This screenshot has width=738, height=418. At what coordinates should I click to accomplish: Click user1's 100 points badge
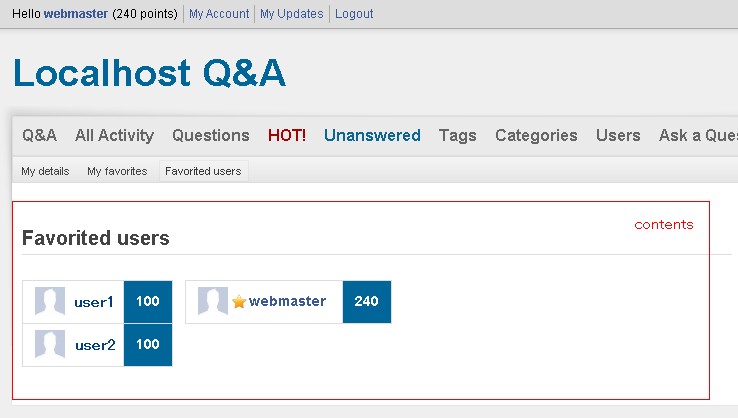(x=148, y=301)
